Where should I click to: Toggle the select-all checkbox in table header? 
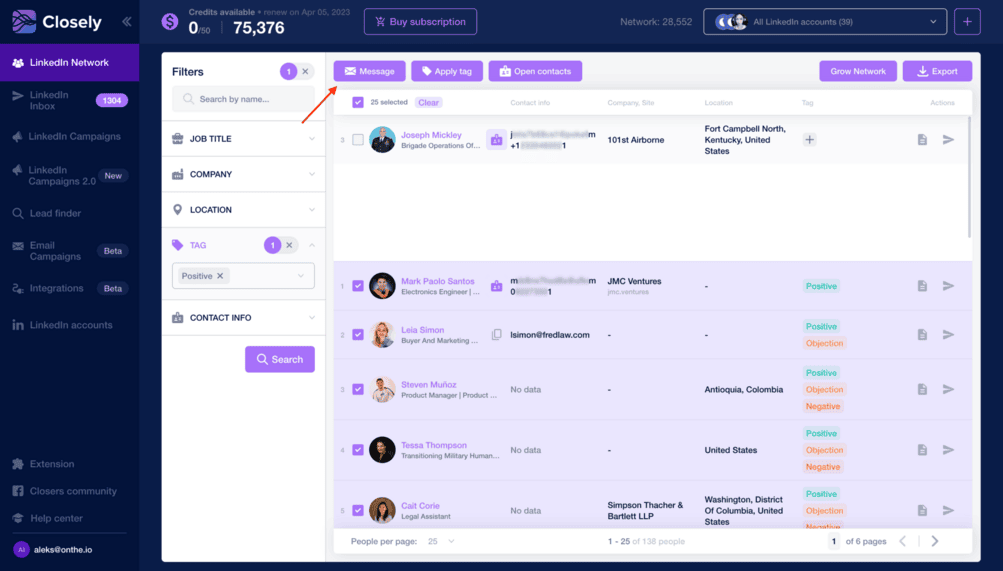pyautogui.click(x=358, y=102)
